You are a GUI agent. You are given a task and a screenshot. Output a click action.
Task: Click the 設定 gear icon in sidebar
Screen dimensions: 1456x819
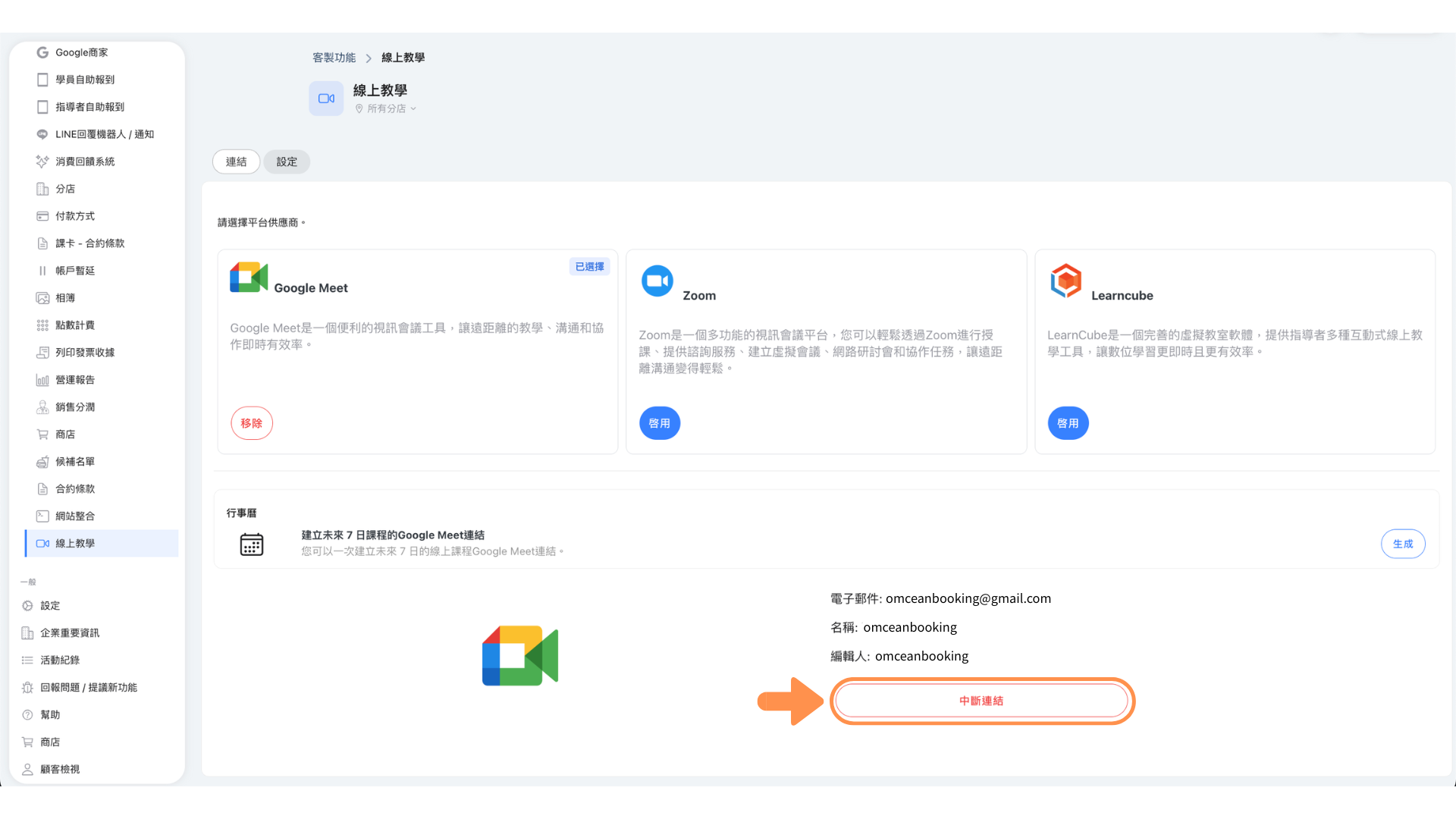click(x=27, y=606)
